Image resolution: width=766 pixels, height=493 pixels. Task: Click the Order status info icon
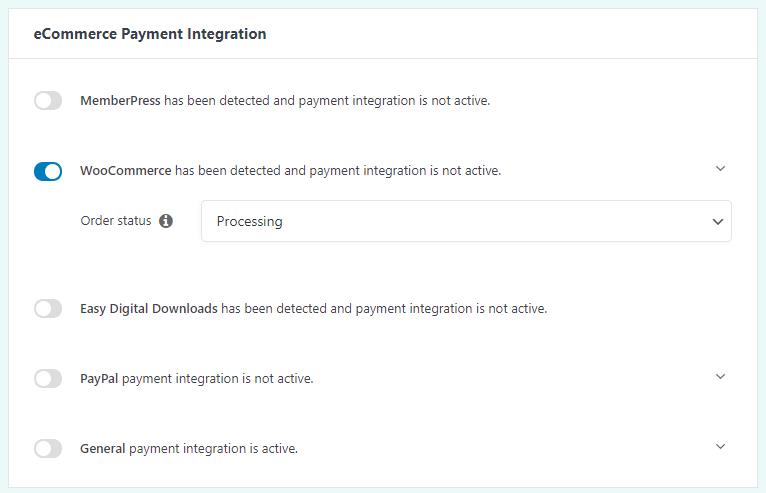click(x=166, y=221)
